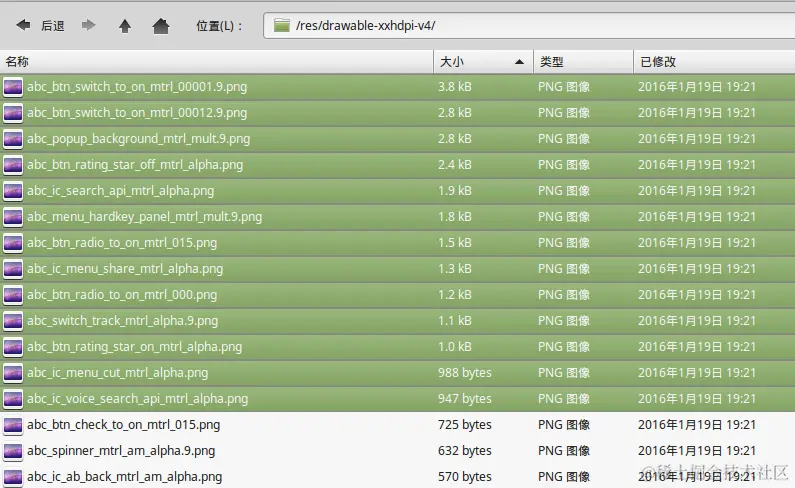Viewport: 795px width, 488px height.
Task: Click icon of abc_btn_radio_to_on_mtrl_000.png
Action: pyautogui.click(x=13, y=295)
